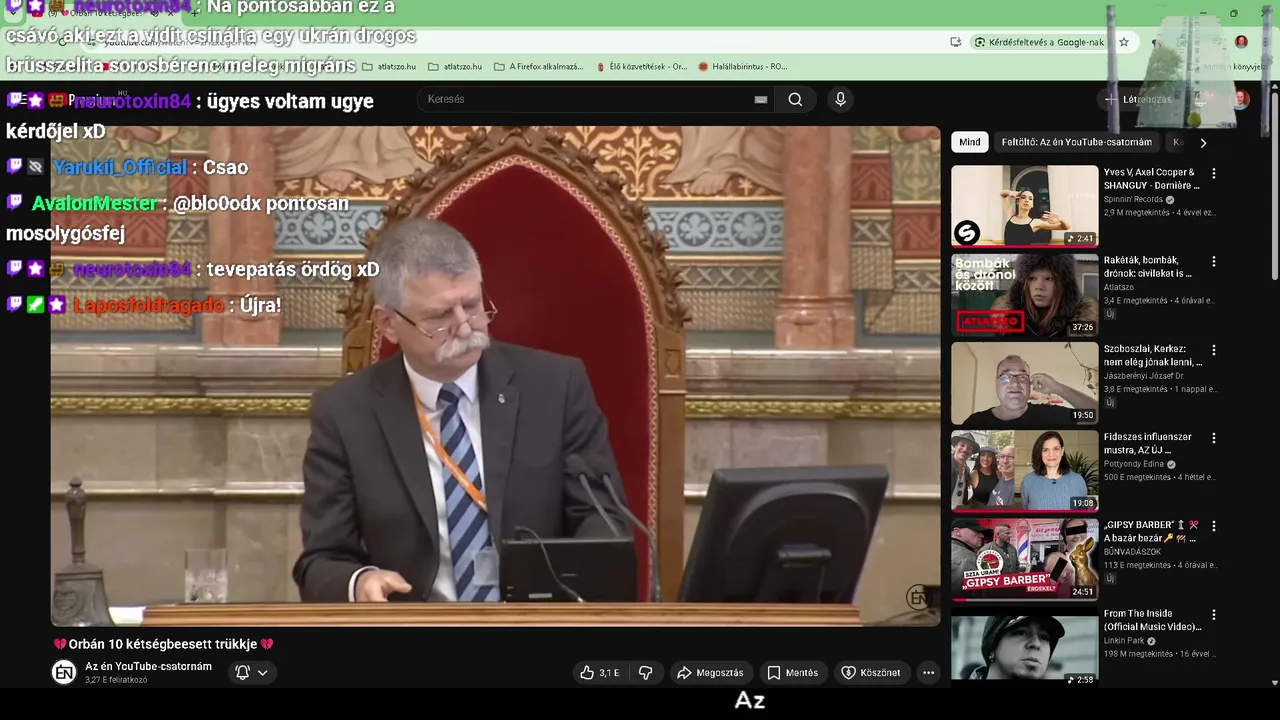
Task: Open options for GIPSY BARBER video
Action: click(1214, 526)
